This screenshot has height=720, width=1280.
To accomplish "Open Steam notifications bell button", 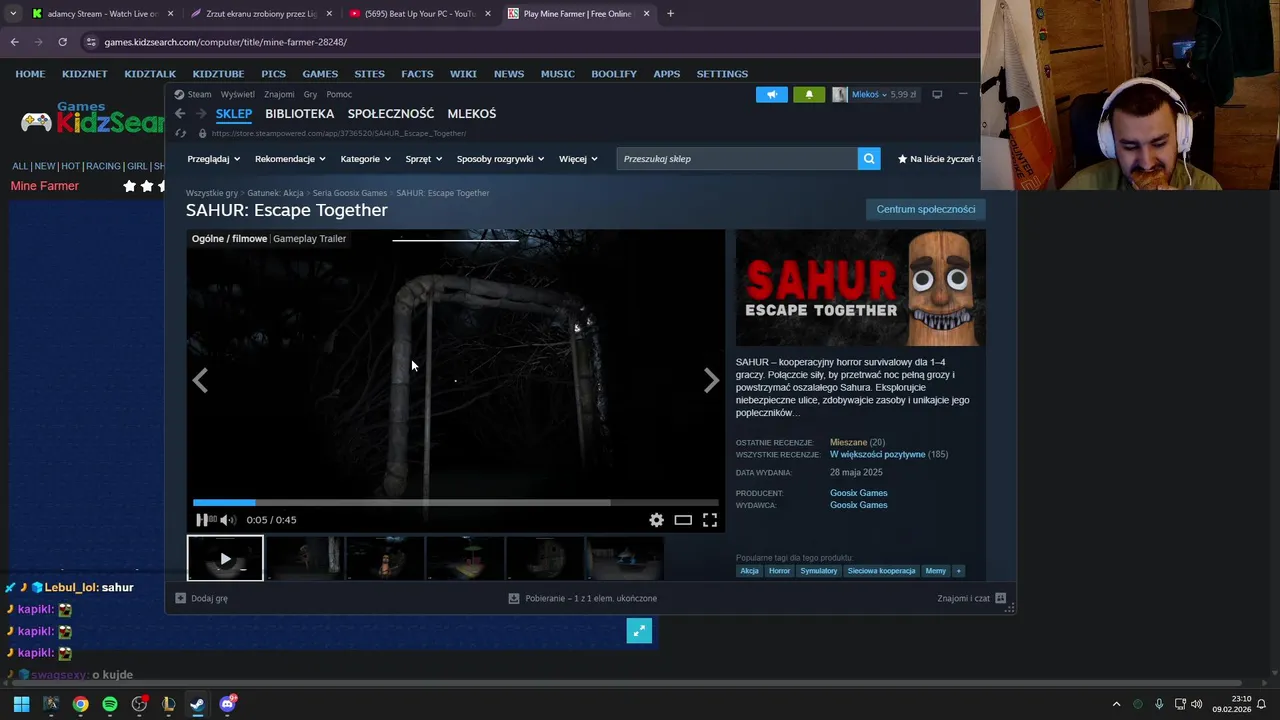I will coord(809,94).
